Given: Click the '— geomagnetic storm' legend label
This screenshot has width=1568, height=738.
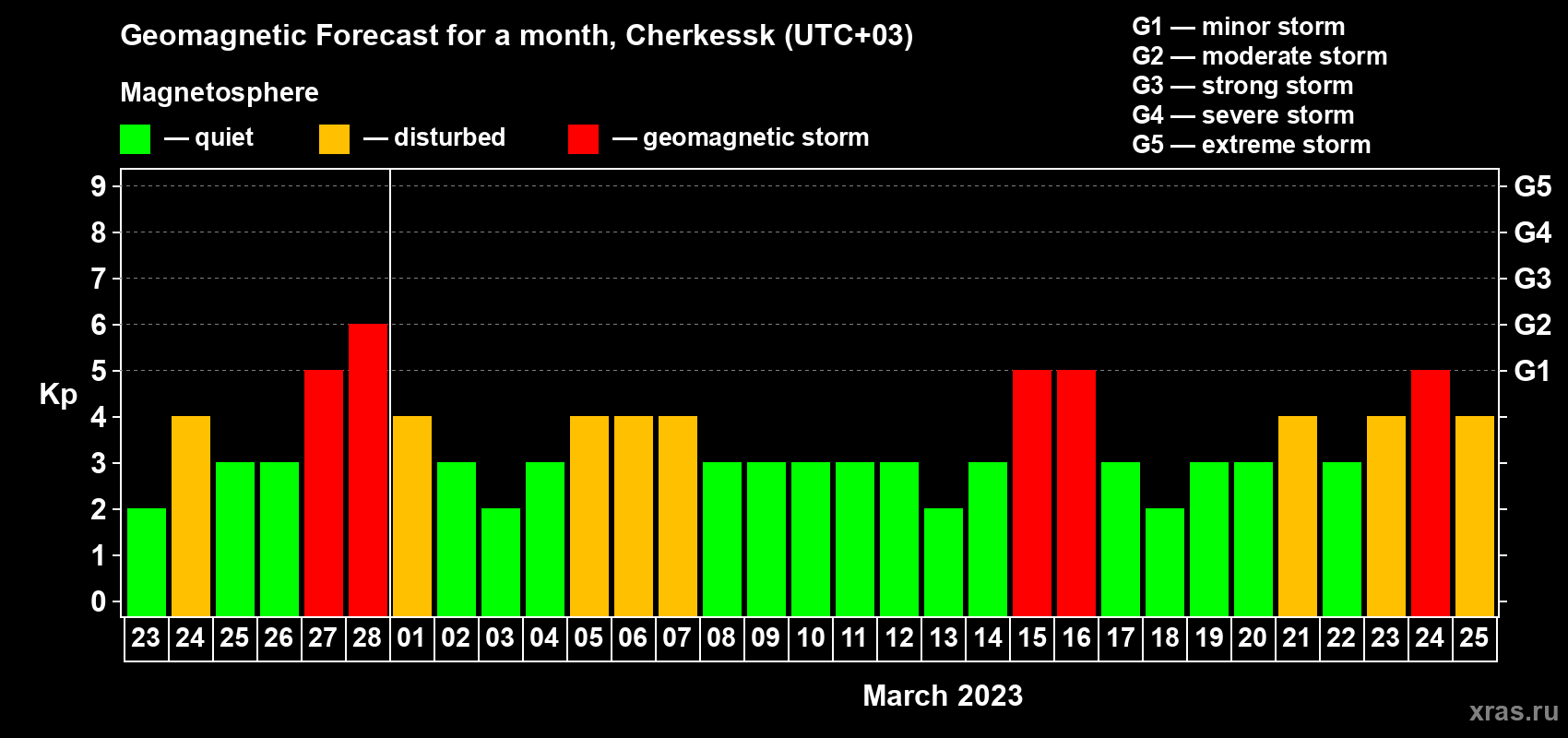Looking at the screenshot, I should coord(741,137).
